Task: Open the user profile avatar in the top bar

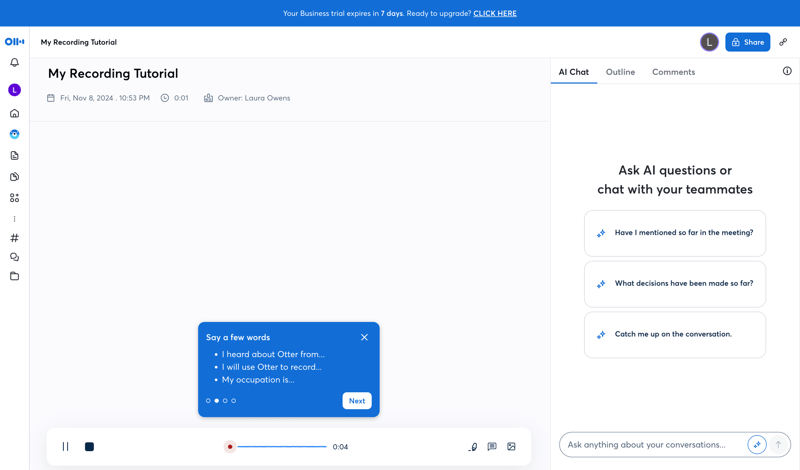Action: (x=709, y=42)
